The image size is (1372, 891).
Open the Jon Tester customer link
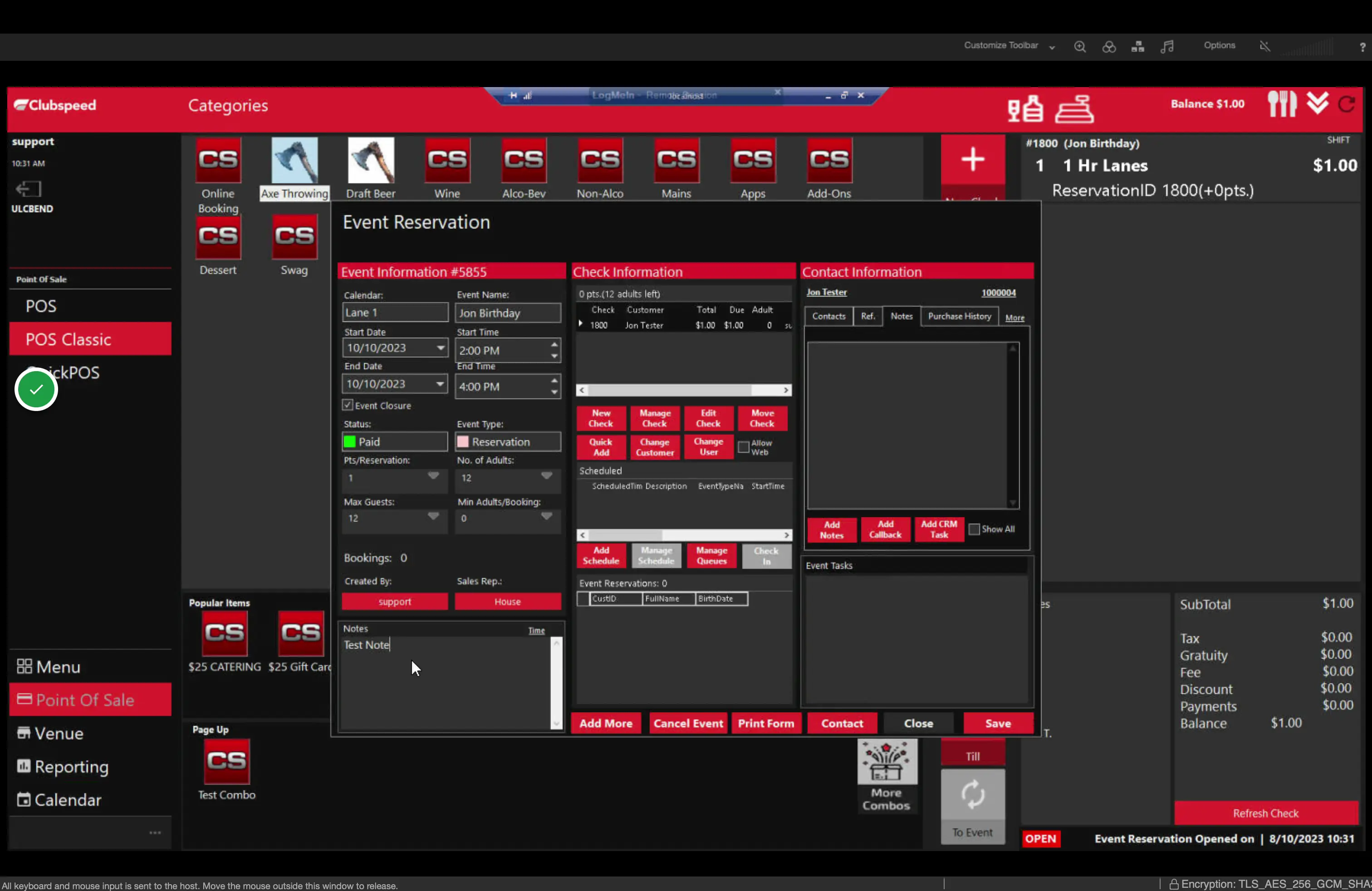[x=826, y=292]
